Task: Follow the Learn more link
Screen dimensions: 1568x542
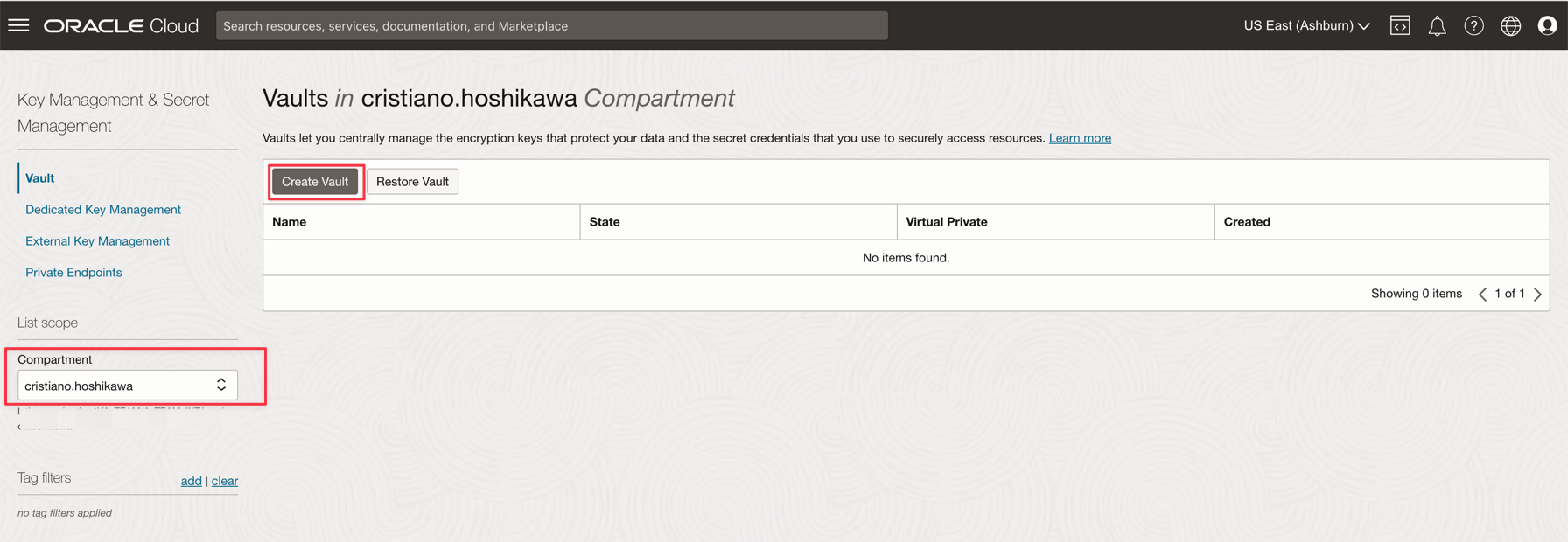Action: pyautogui.click(x=1080, y=138)
